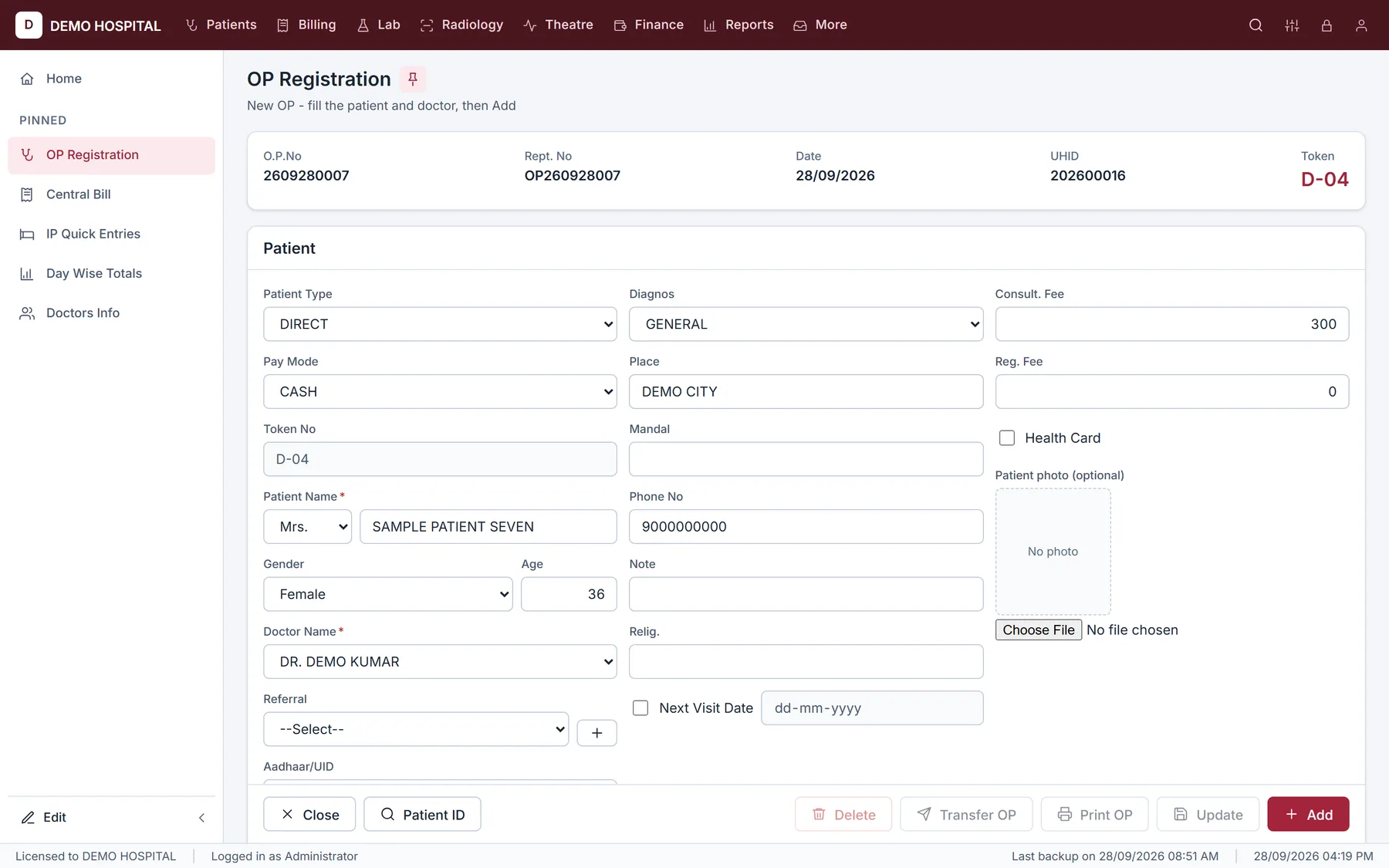Open IP Quick Entries
The width and height of the screenshot is (1389, 868).
pos(112,234)
